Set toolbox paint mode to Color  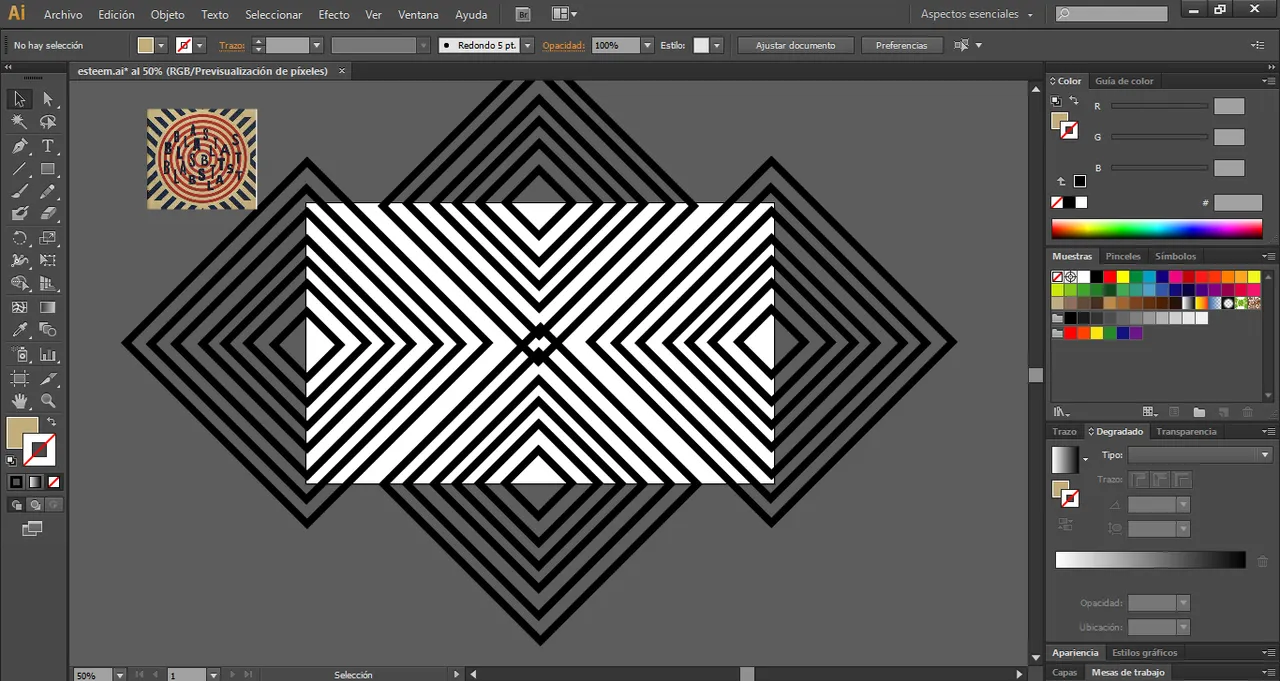coord(16,481)
